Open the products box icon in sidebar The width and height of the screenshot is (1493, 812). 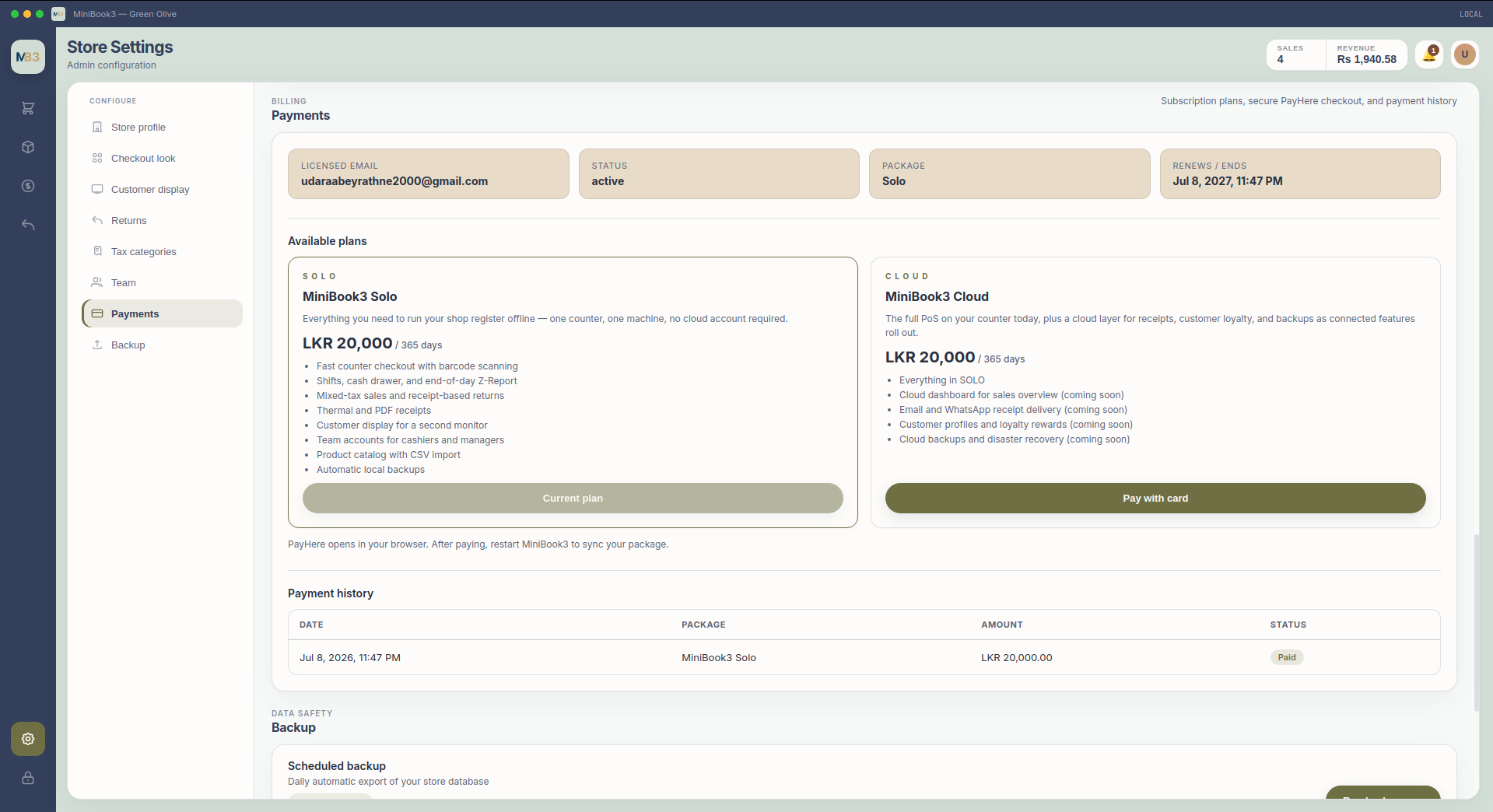pos(28,147)
